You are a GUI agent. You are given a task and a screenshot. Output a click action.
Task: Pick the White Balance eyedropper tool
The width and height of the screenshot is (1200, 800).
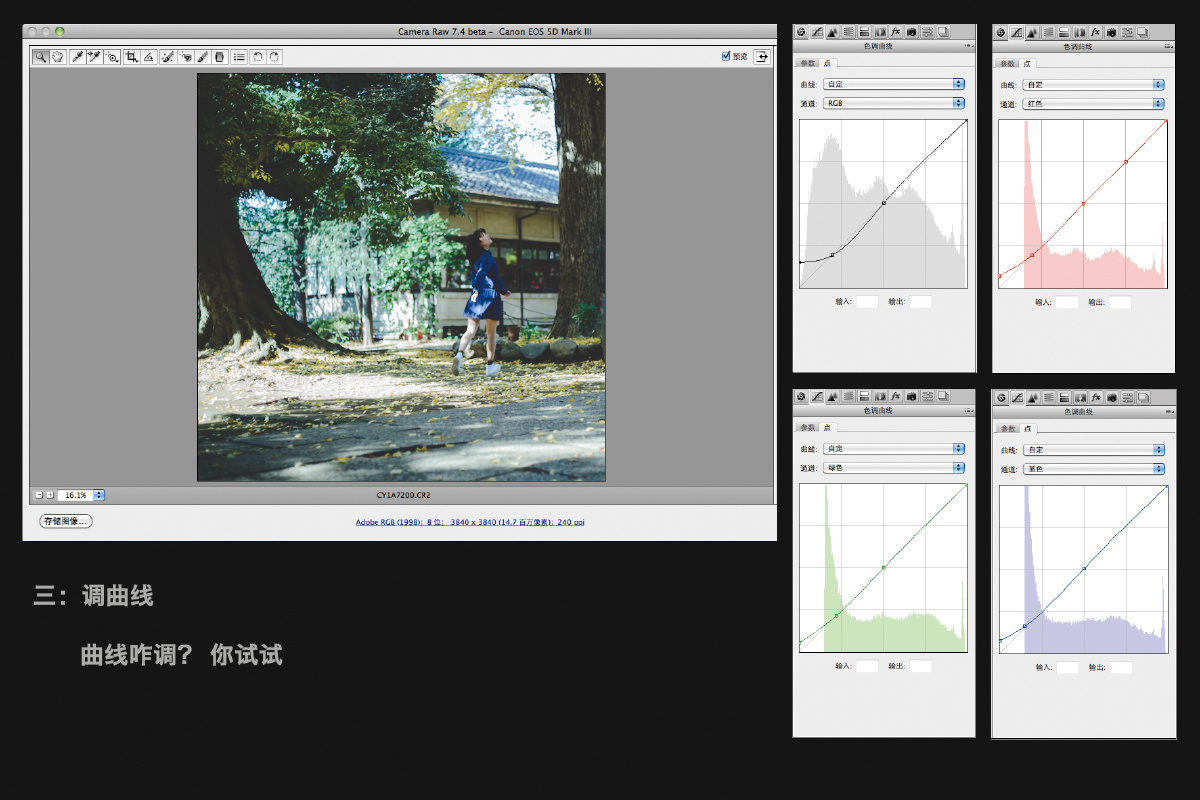coord(77,57)
